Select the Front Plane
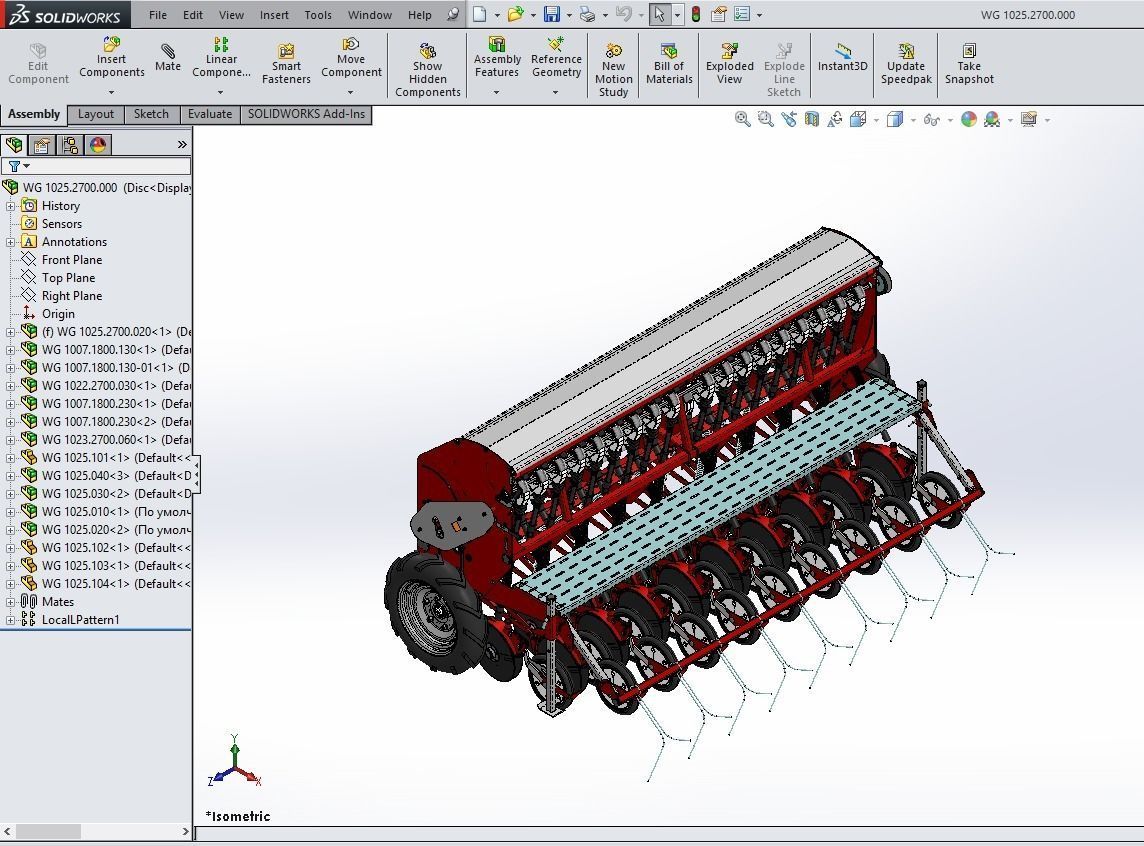Viewport: 1144px width, 846px height. pyautogui.click(x=72, y=260)
